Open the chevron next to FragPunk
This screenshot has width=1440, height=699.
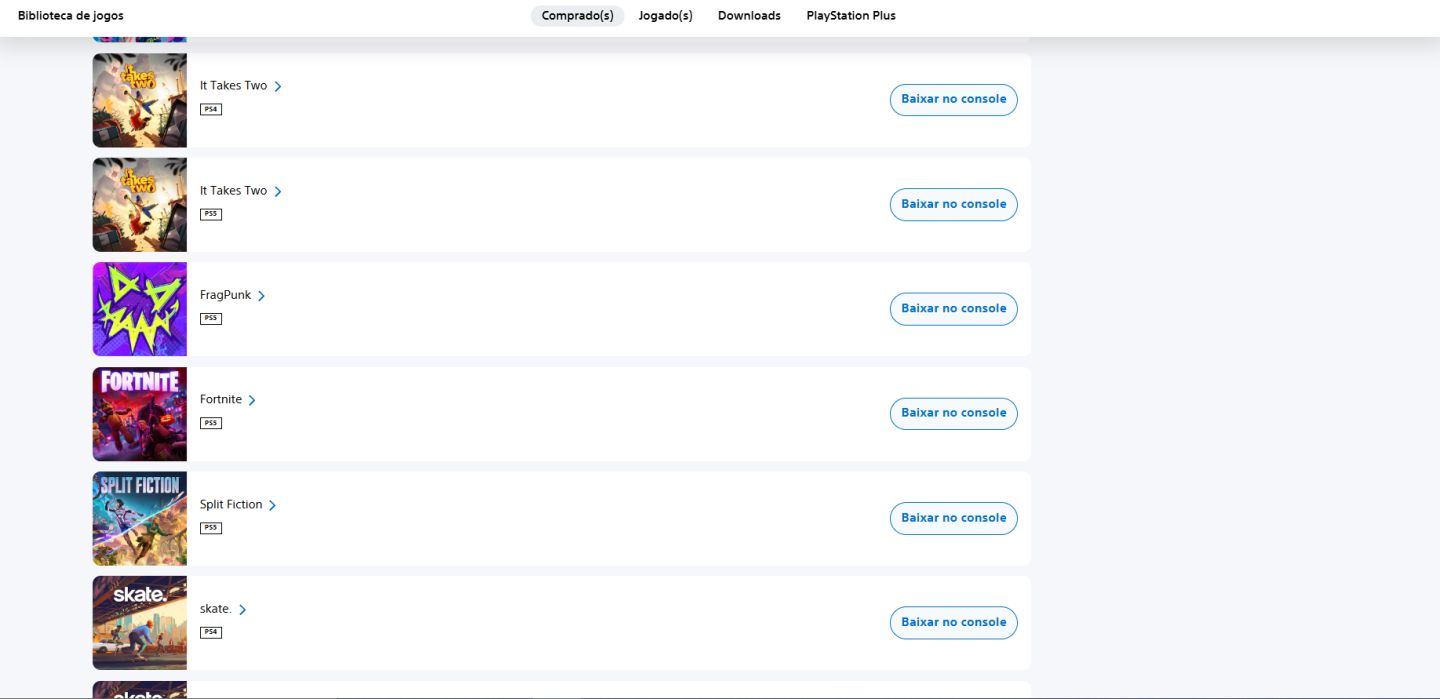[262, 296]
